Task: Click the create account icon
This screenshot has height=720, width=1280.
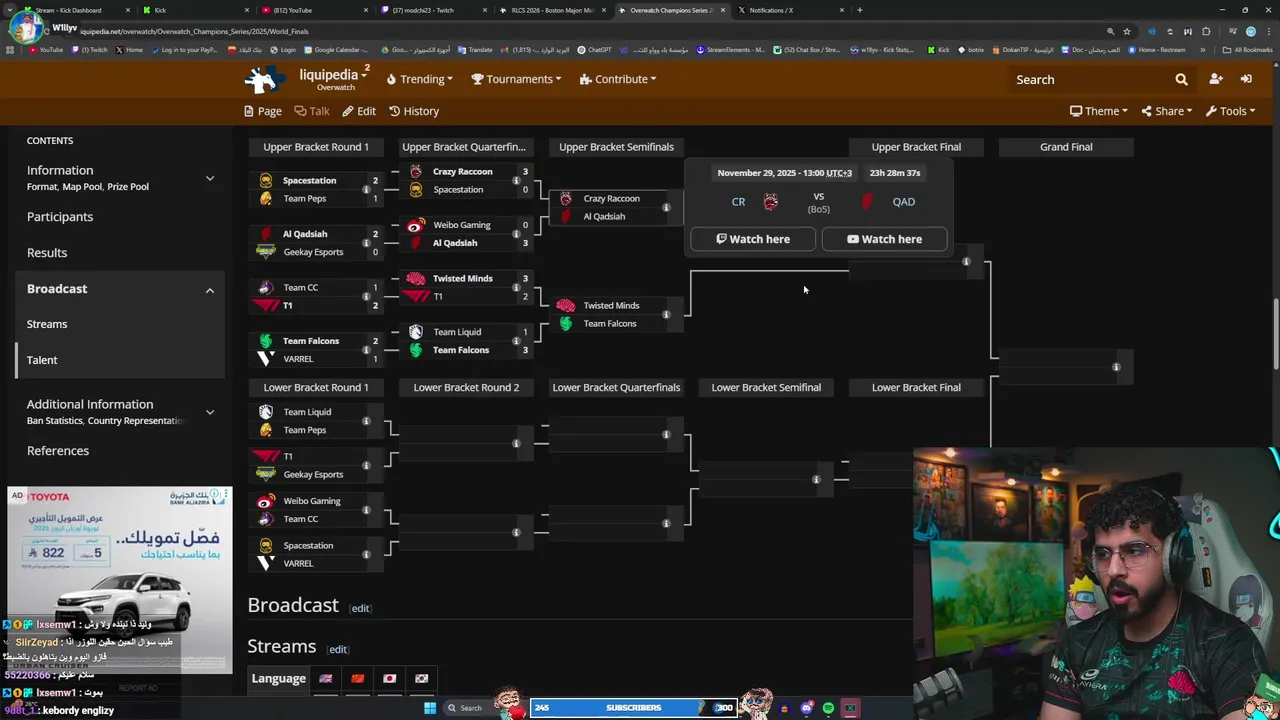Action: click(x=1215, y=79)
